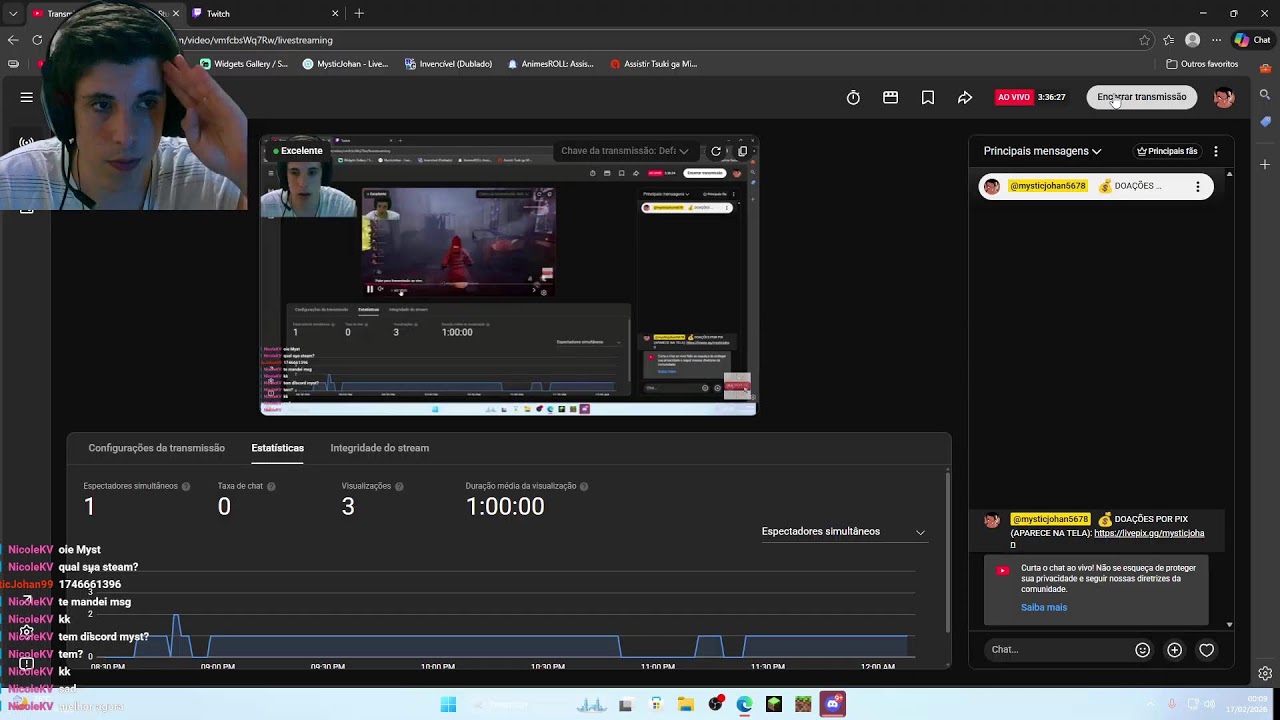Open Assistir Tsuki ga Mi bookmark

(654, 64)
